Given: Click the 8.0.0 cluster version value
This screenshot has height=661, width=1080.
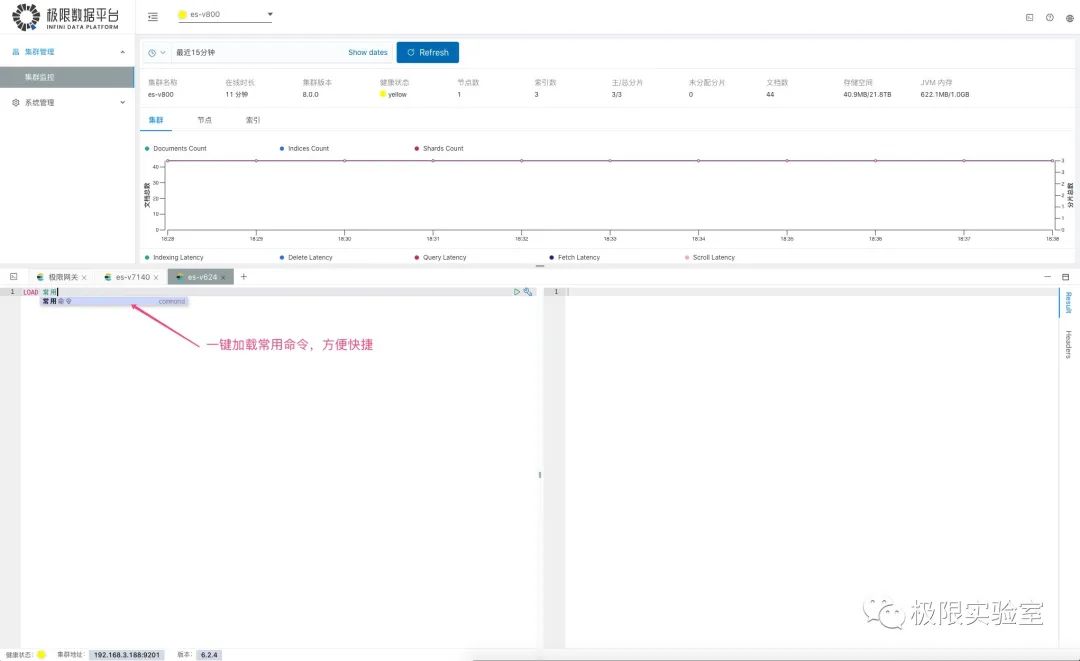Looking at the screenshot, I should [x=311, y=94].
